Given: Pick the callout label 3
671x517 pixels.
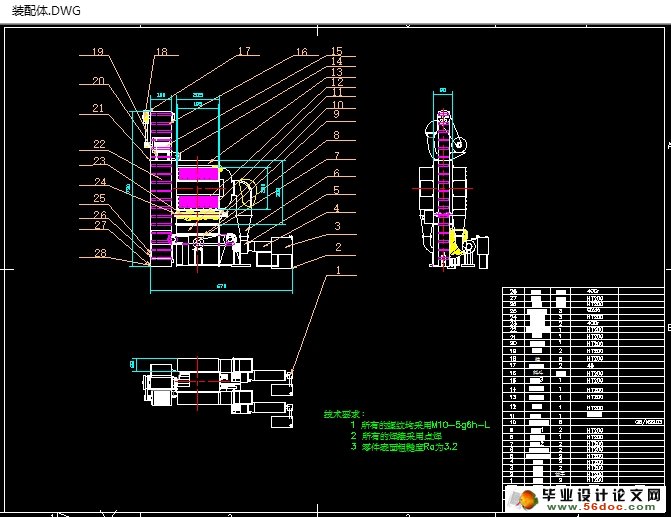Looking at the screenshot, I should click(x=337, y=226).
